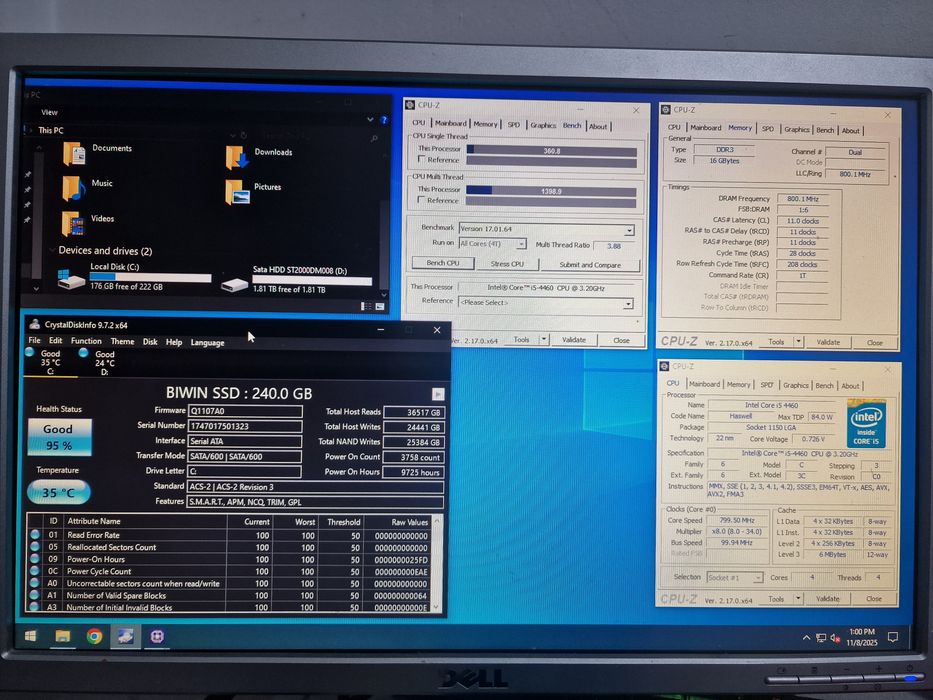Click Validate in the Bench CPU-Z window
The image size is (933, 700).
point(574,340)
